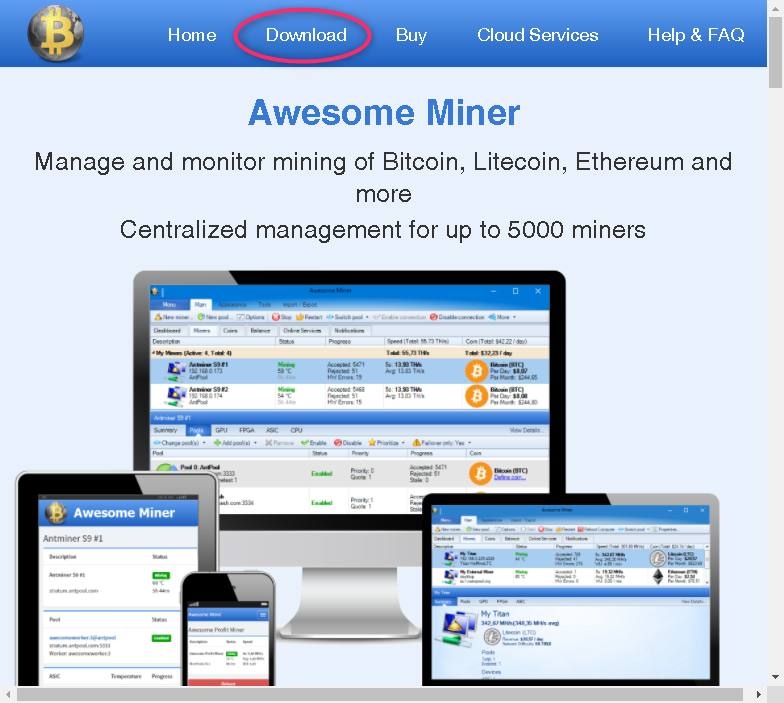Screen dimensions: 784x703
Task: Open the Buy page
Action: (x=411, y=35)
